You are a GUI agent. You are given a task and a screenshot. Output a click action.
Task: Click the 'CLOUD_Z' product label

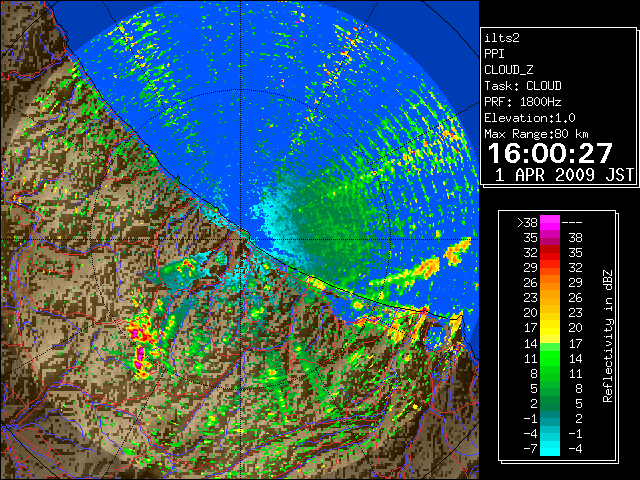click(x=509, y=70)
